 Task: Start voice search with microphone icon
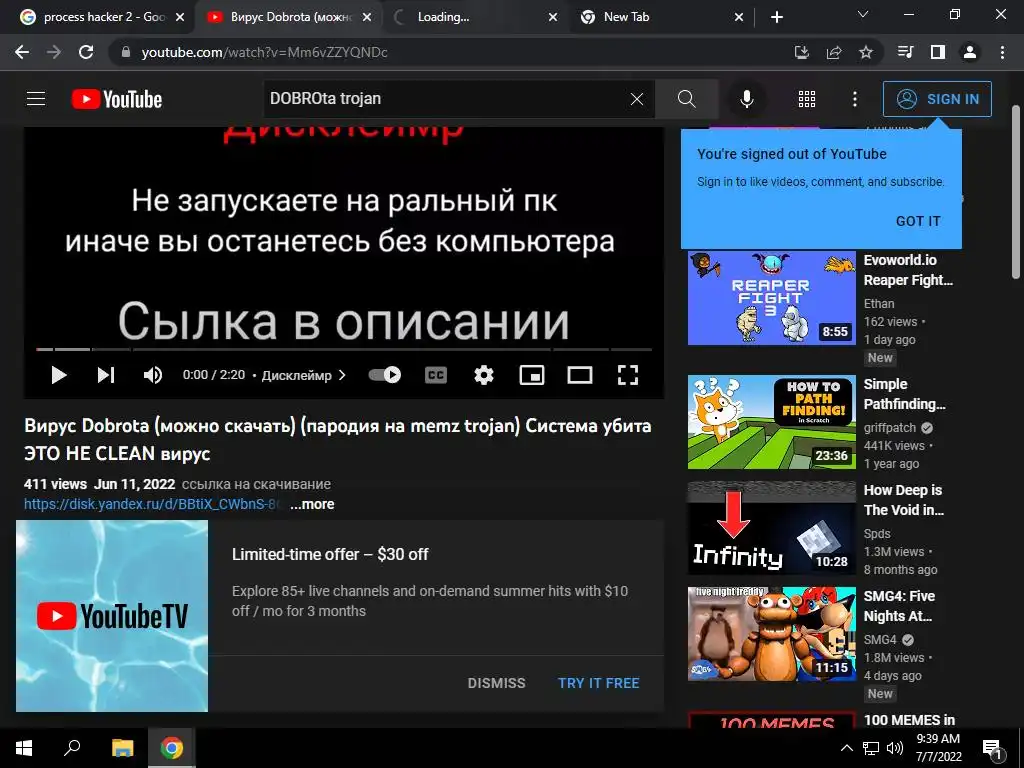coord(746,99)
